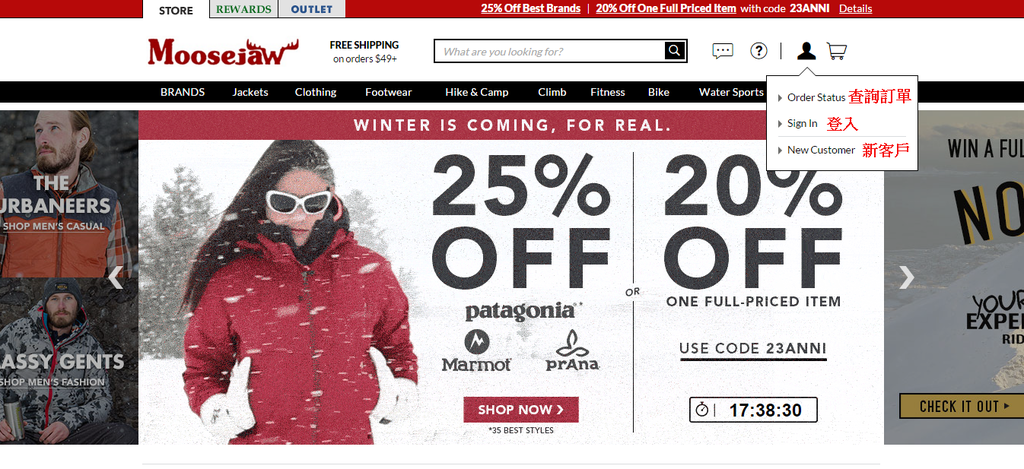Go to previous banner slide arrow
The image size is (1024, 469).
116,278
